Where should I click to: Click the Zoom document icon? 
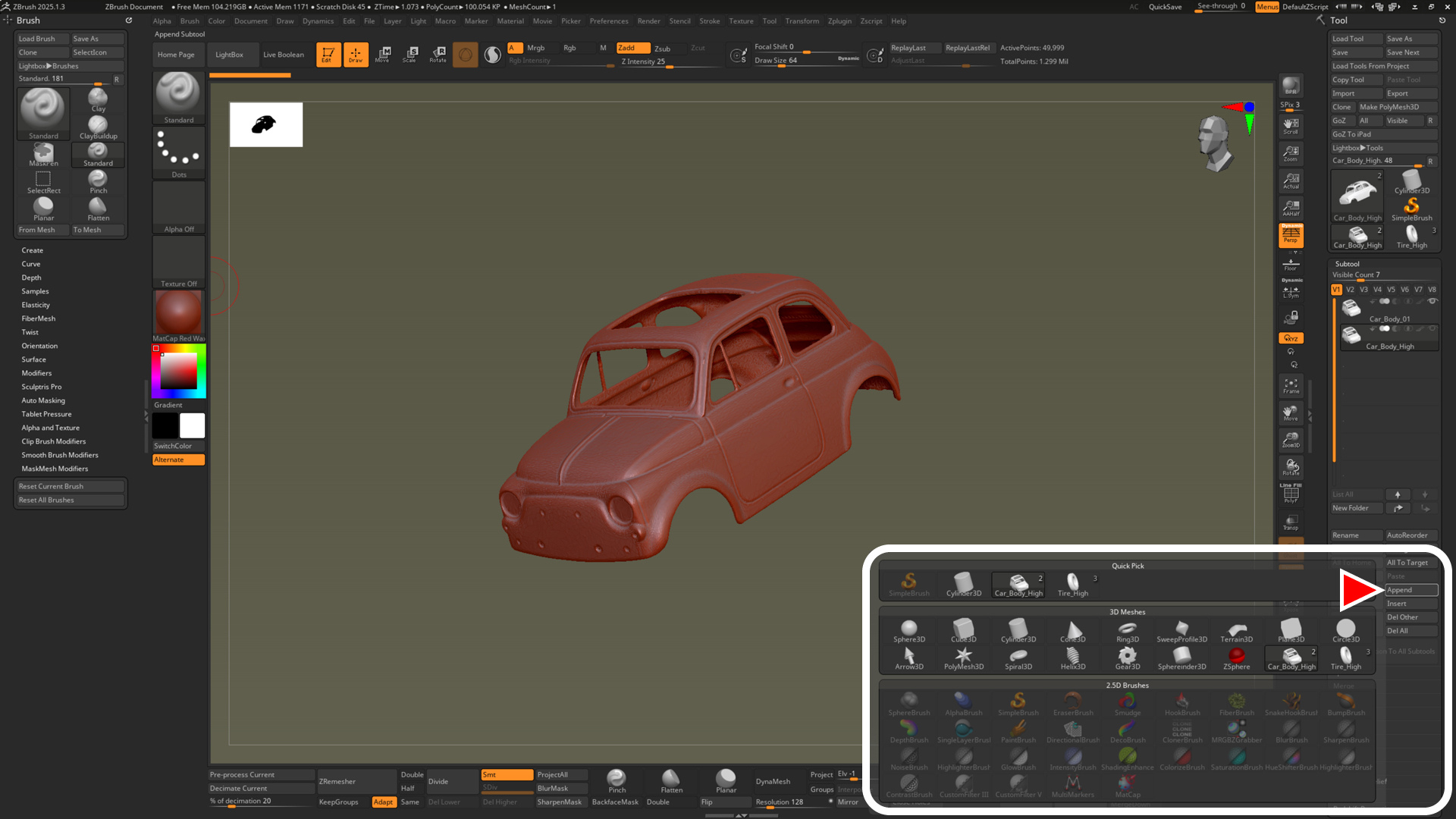(x=1291, y=153)
